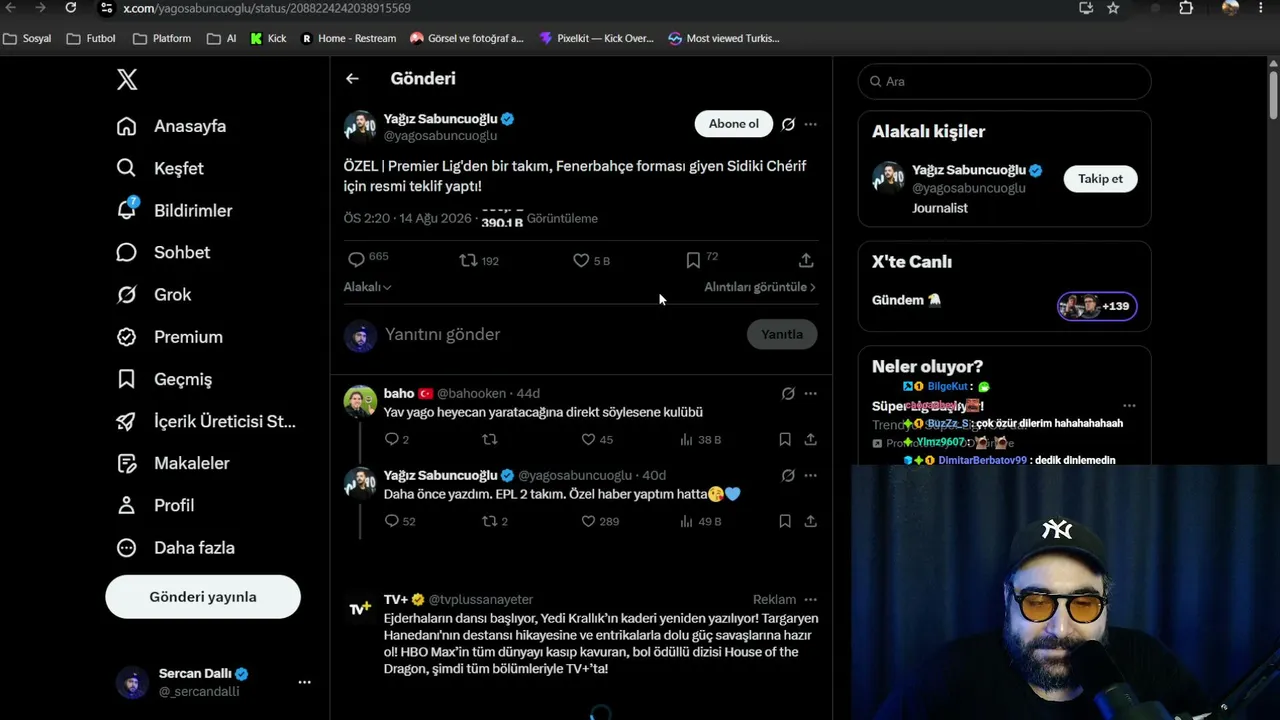Open the Platform bookmarks folder
The image size is (1280, 720).
click(x=162, y=39)
